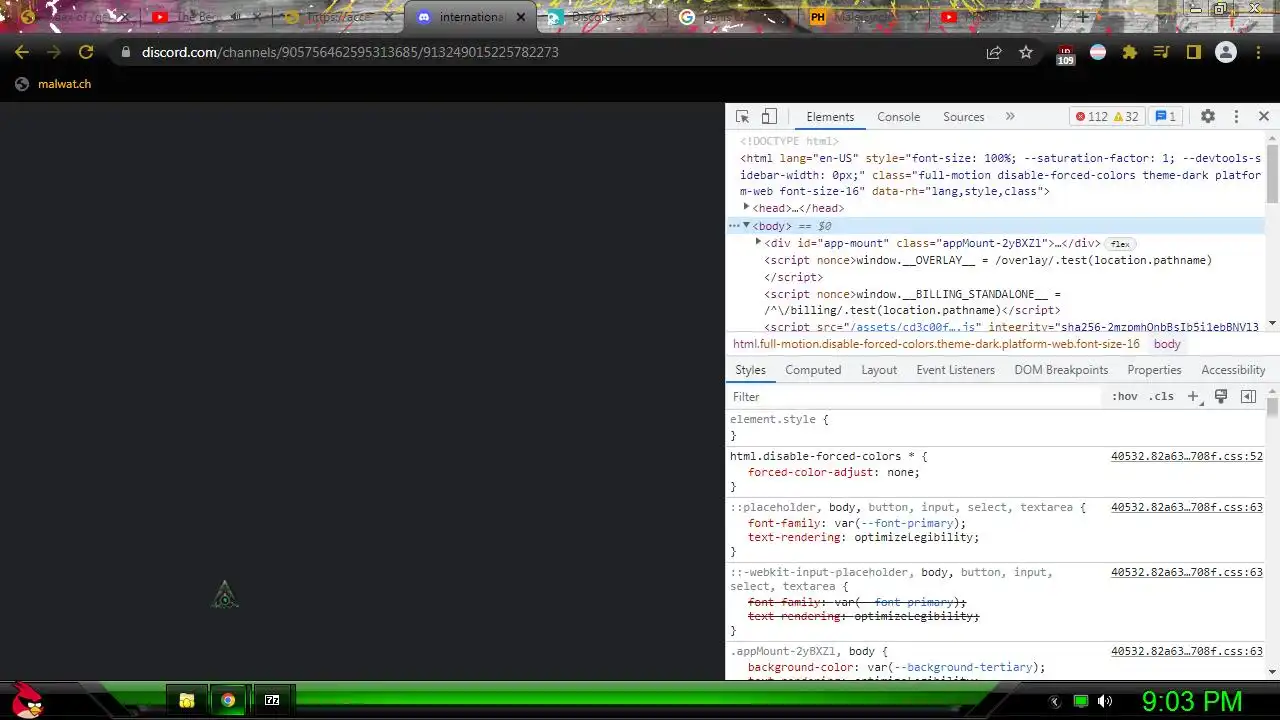Open the Accessibility tab
1280x720 pixels.
(1233, 370)
